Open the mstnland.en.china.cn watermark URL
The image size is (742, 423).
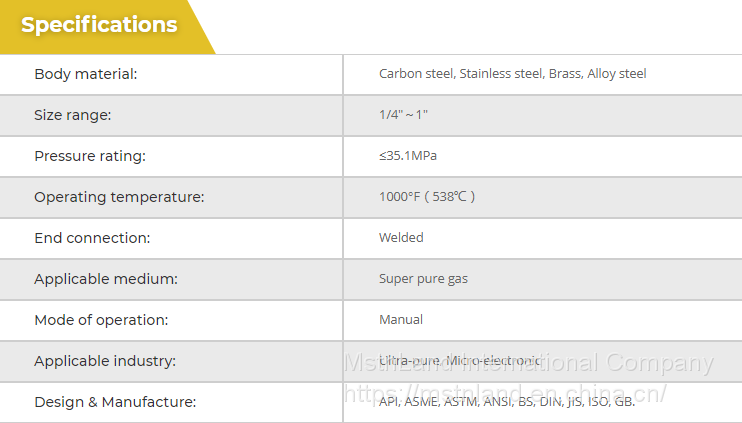[505, 393]
